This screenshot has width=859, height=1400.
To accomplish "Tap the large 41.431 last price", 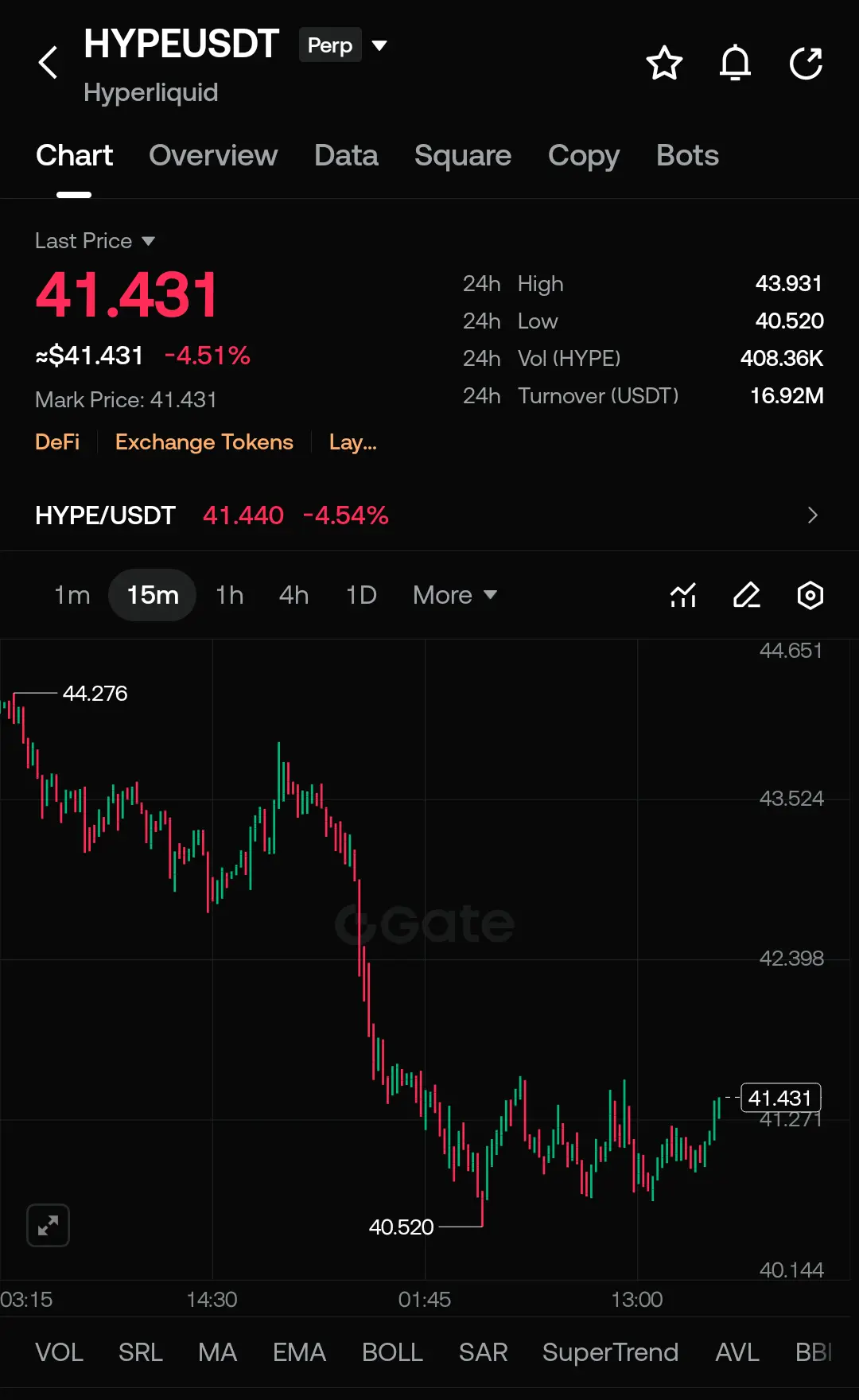I will click(x=126, y=295).
